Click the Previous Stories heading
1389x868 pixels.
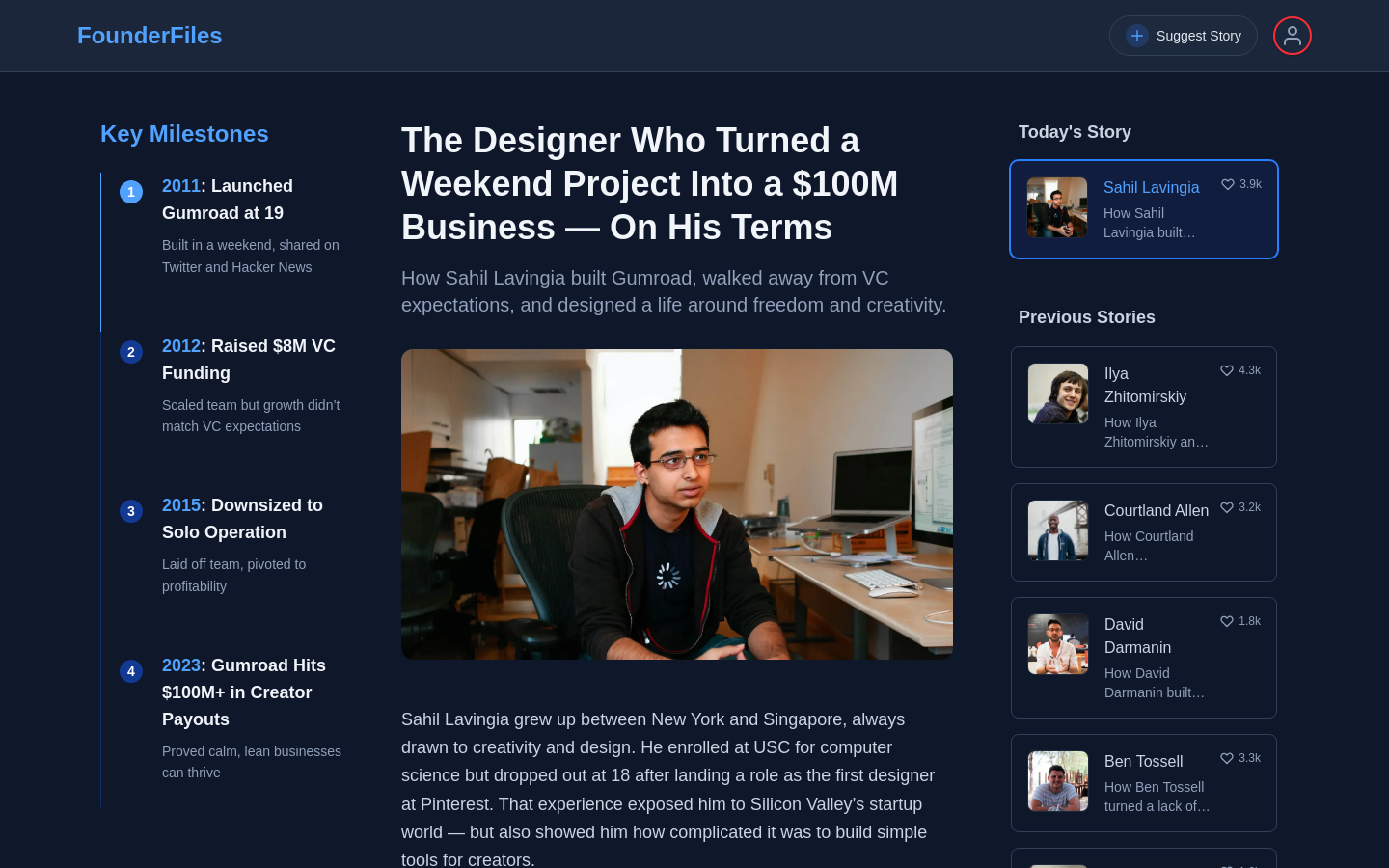[x=1086, y=317]
